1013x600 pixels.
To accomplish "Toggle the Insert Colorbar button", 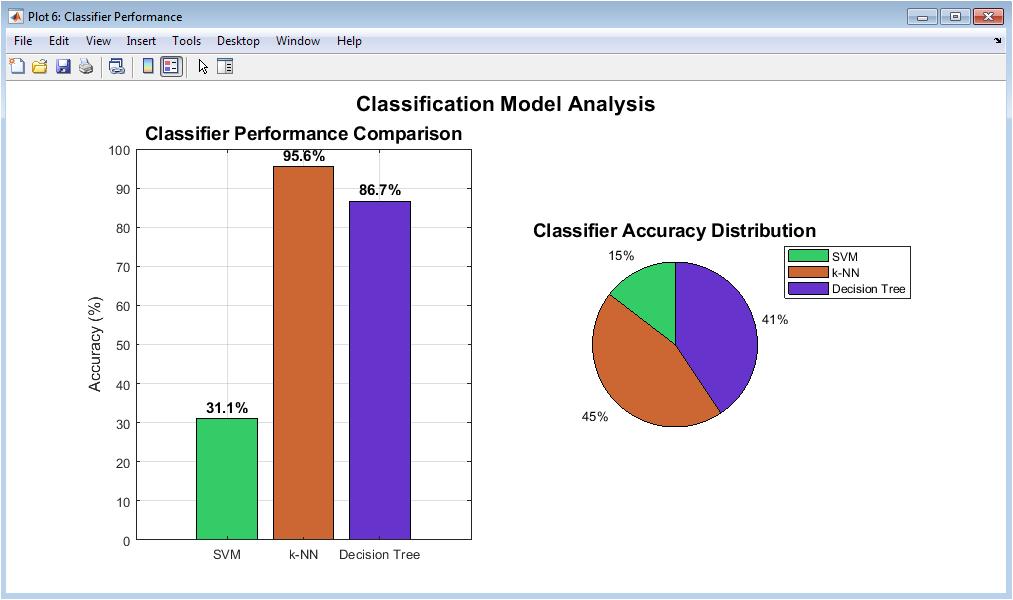I will (148, 67).
